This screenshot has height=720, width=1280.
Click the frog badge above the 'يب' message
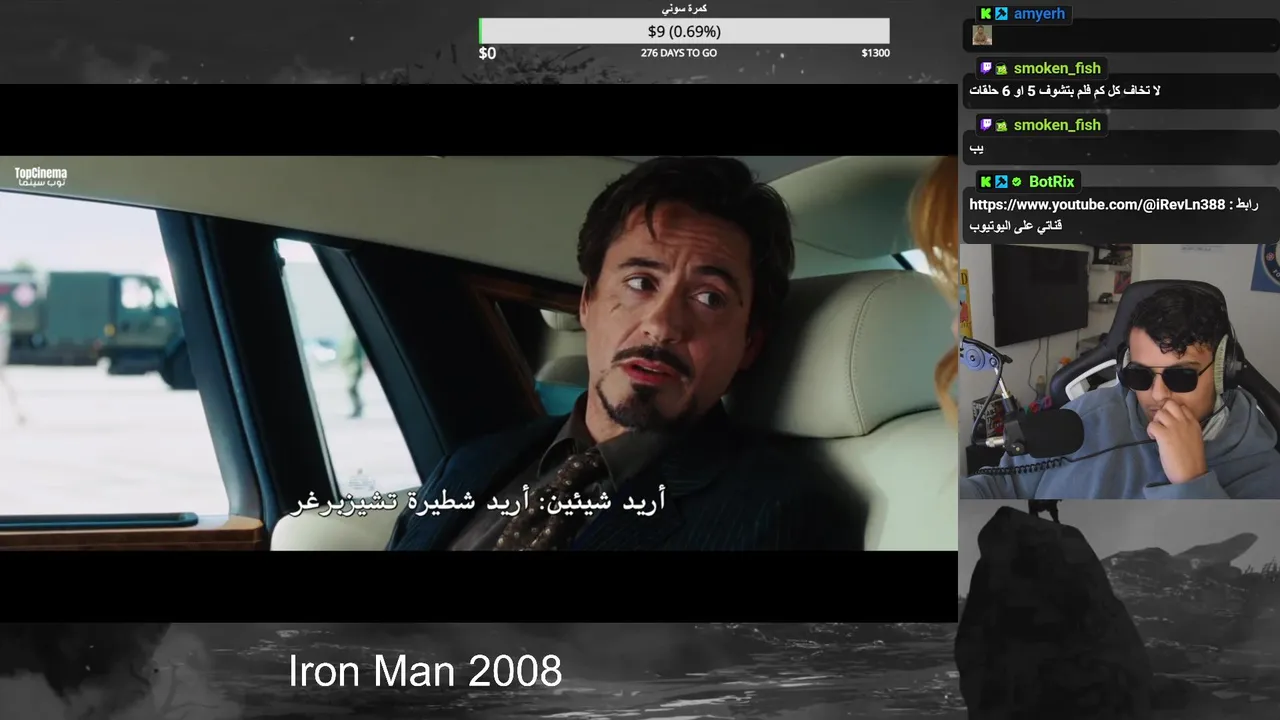(1001, 125)
